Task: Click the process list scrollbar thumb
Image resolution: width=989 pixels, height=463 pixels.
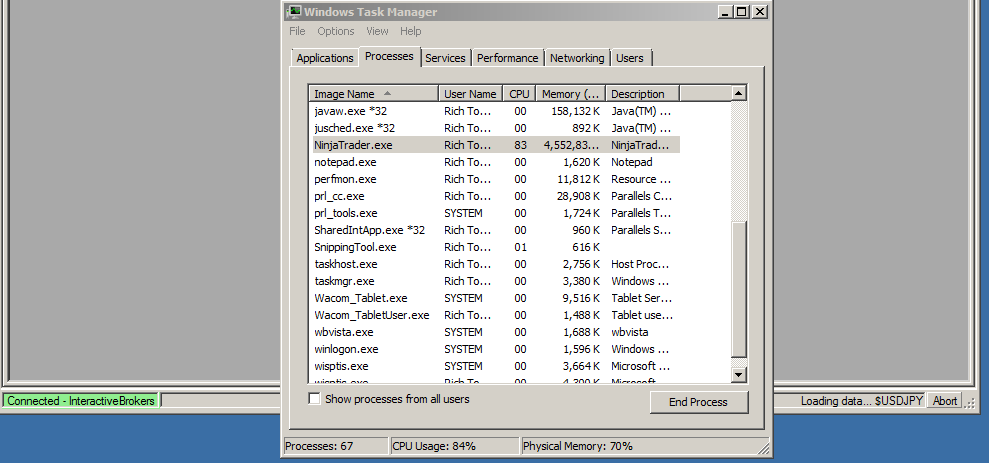Action: coord(739,289)
